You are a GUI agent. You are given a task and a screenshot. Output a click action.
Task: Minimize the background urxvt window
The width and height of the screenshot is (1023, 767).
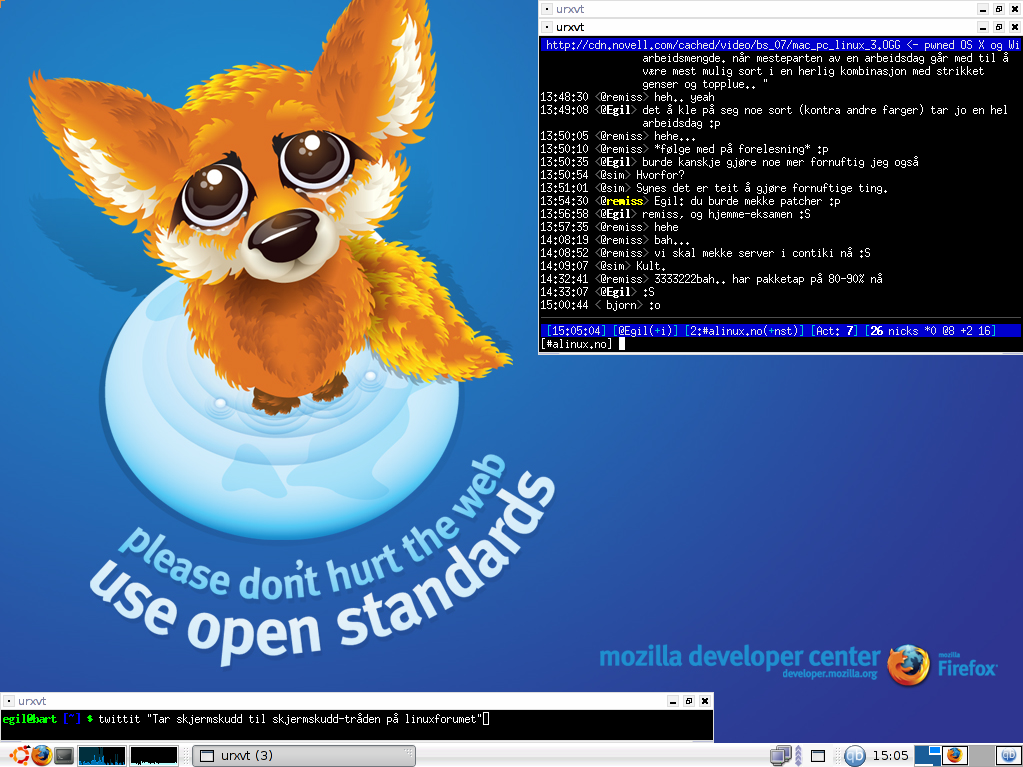click(983, 9)
